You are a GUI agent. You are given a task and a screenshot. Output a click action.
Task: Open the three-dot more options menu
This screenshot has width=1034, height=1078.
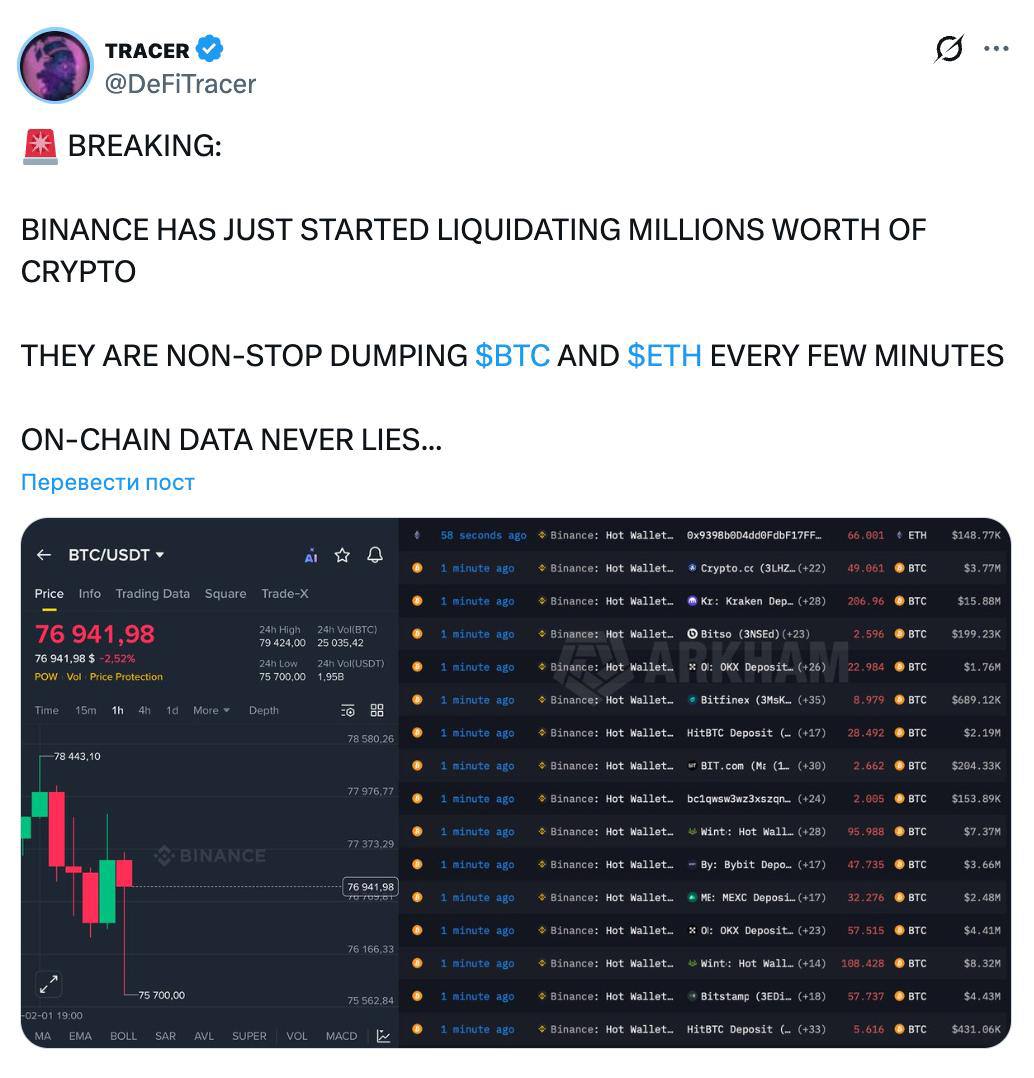click(996, 49)
